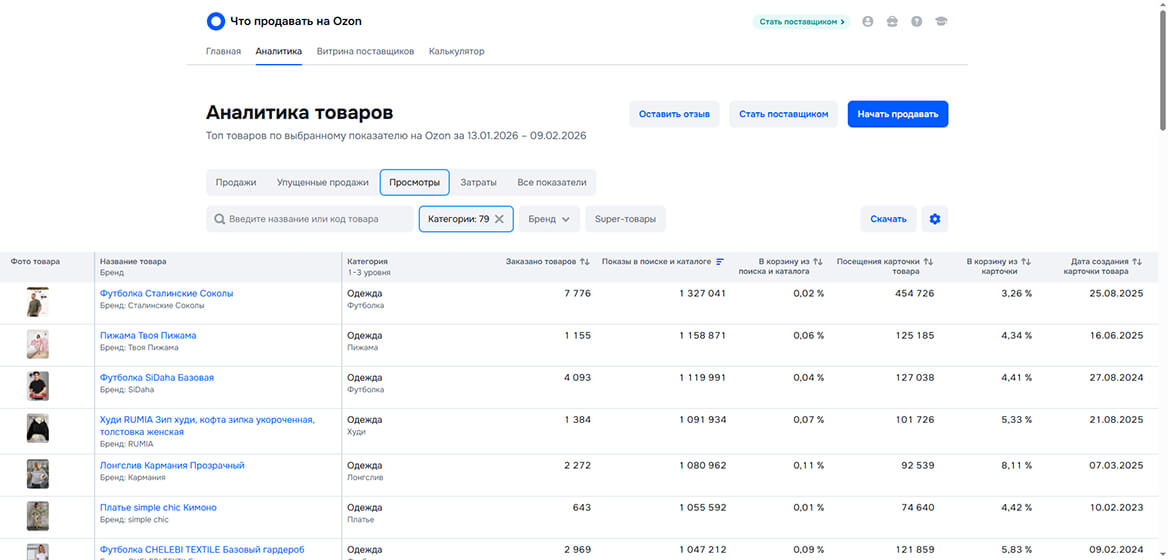Open Худи RUMIA Зип худи link
Screen dimensions: 1170x560
tap(207, 426)
